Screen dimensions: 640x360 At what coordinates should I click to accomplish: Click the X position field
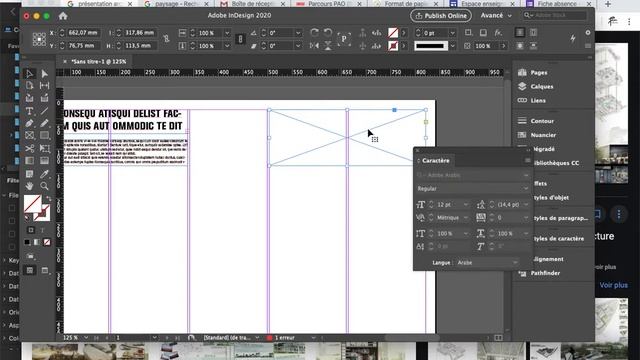click(83, 33)
